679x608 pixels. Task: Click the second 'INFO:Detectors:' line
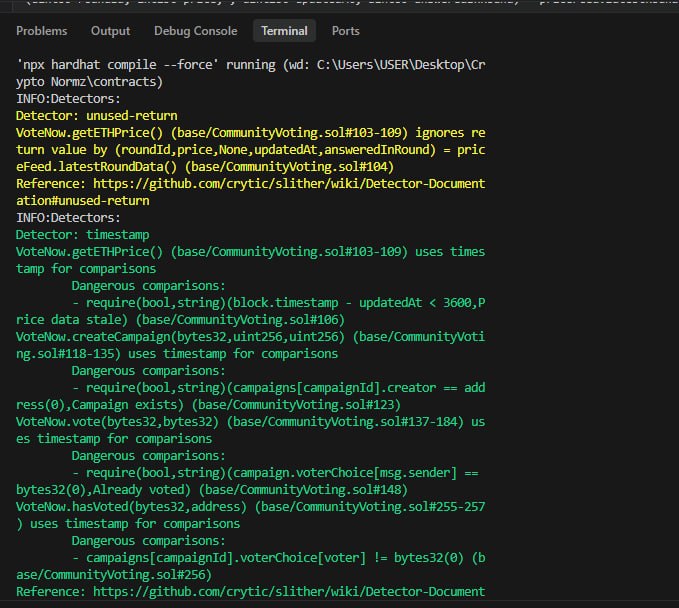pyautogui.click(x=68, y=217)
